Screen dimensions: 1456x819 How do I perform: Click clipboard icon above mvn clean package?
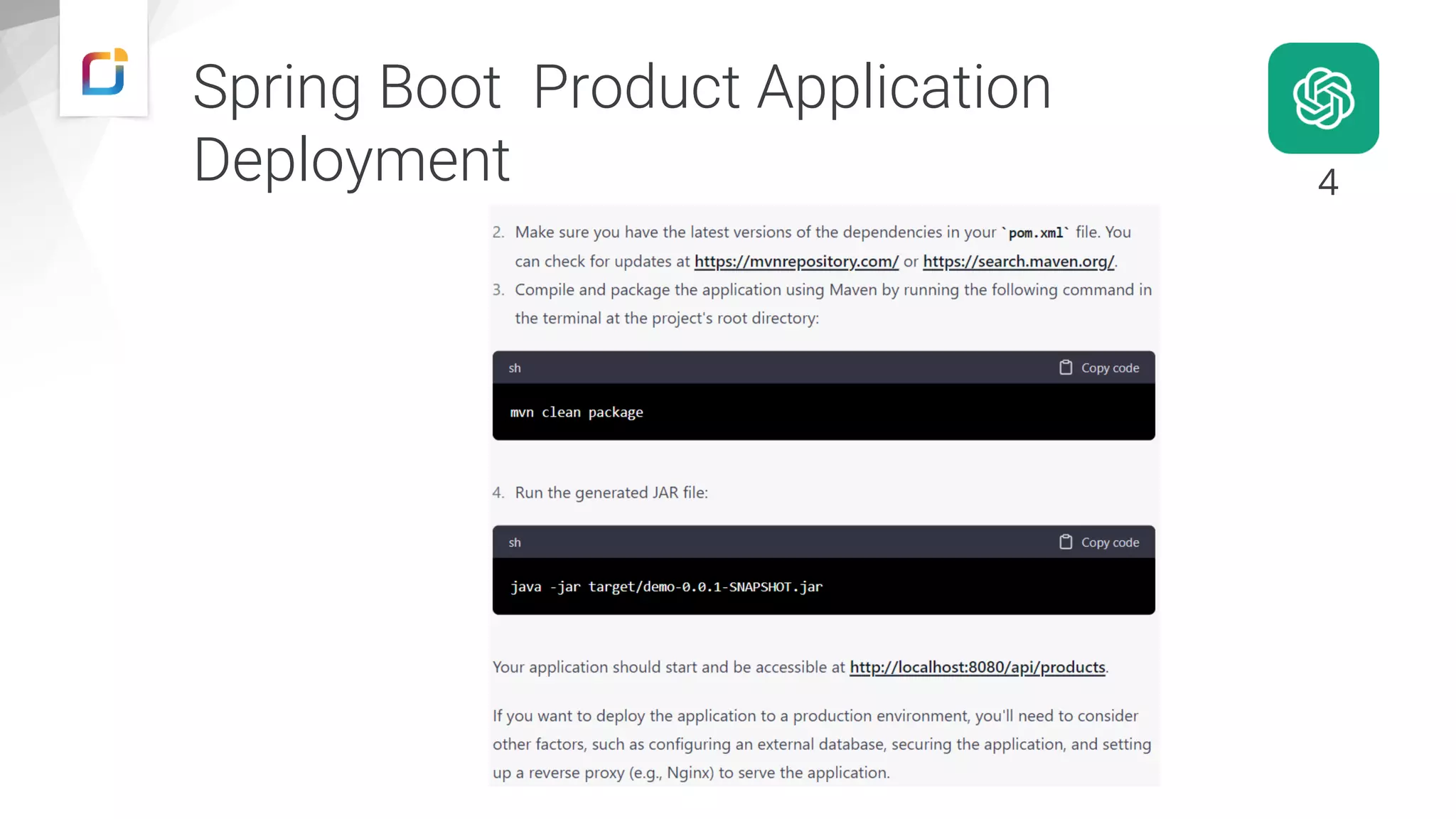1065,368
